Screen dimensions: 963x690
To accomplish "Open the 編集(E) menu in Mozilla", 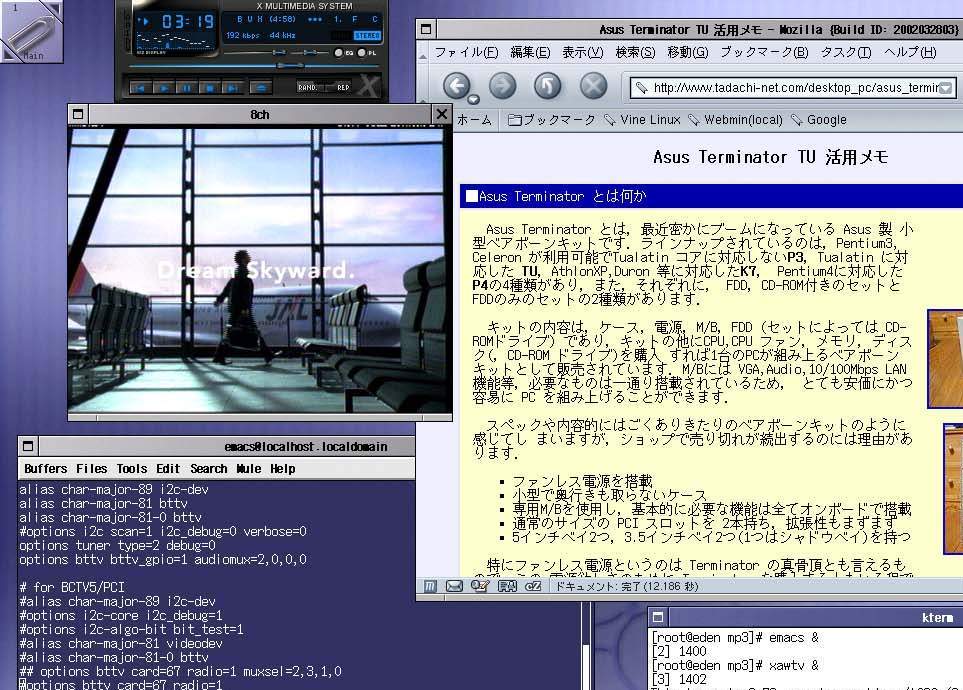I will tap(530, 52).
